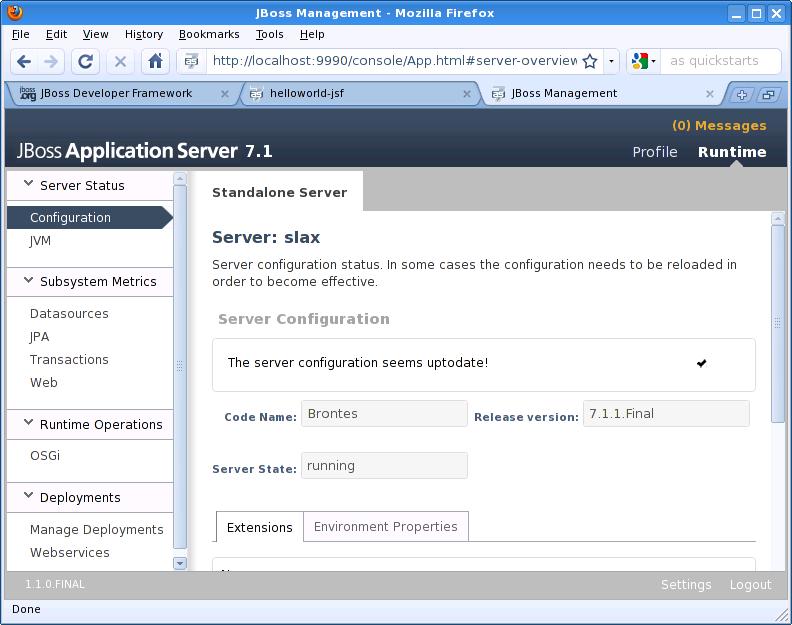The width and height of the screenshot is (792, 625).
Task: Open Datasources metrics
Action: [69, 314]
